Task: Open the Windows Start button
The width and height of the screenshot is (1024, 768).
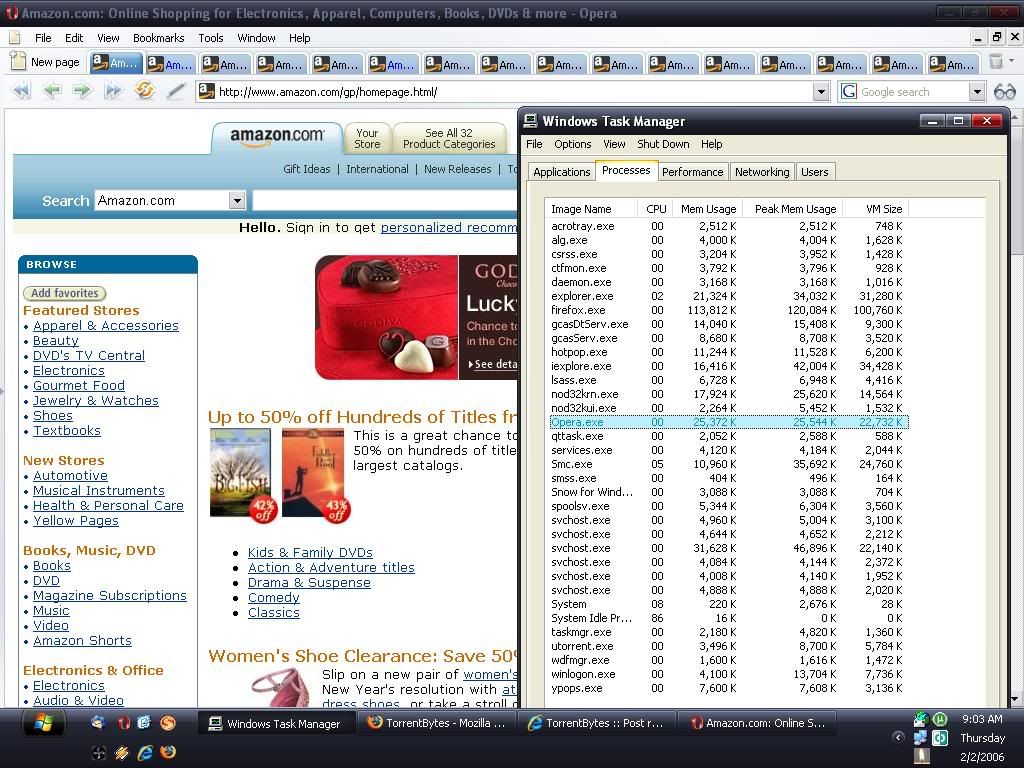Action: coord(43,723)
